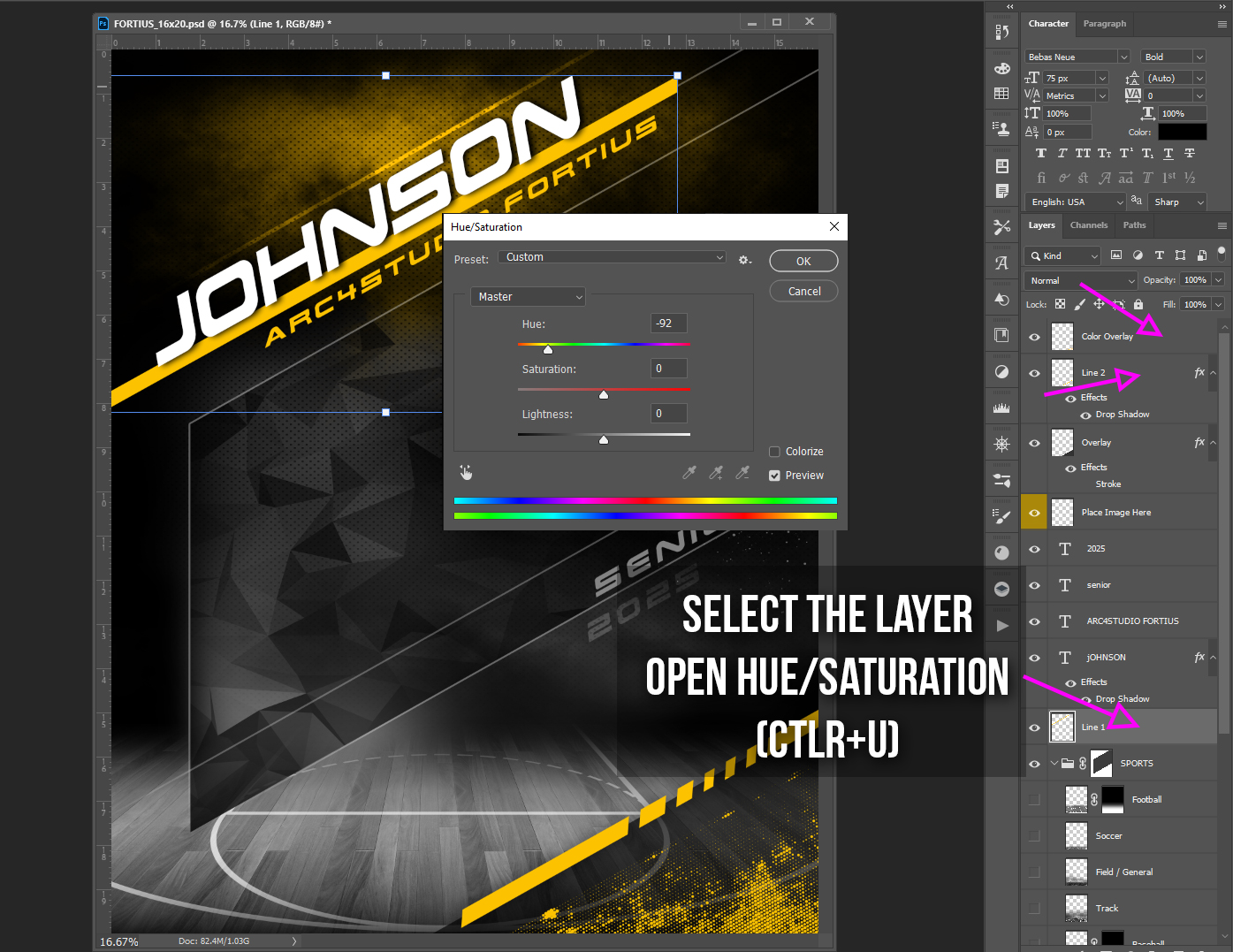
Task: Enable the Colorize checkbox
Action: [x=774, y=452]
